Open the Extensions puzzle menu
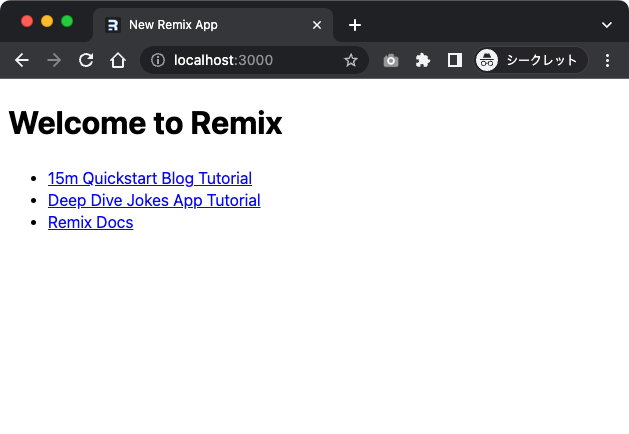Screen dimensions: 629x434 coord(422,60)
